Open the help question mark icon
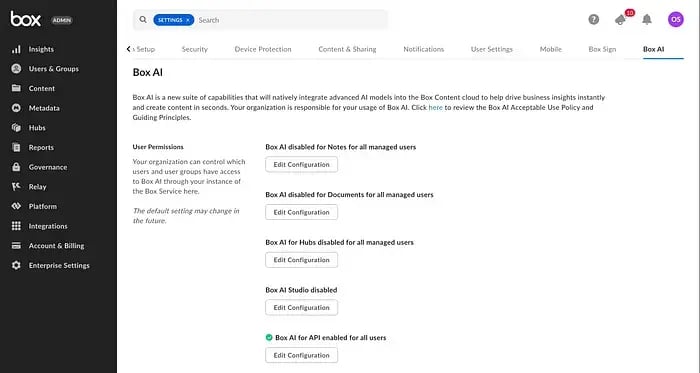This screenshot has height=373, width=700. click(594, 19)
